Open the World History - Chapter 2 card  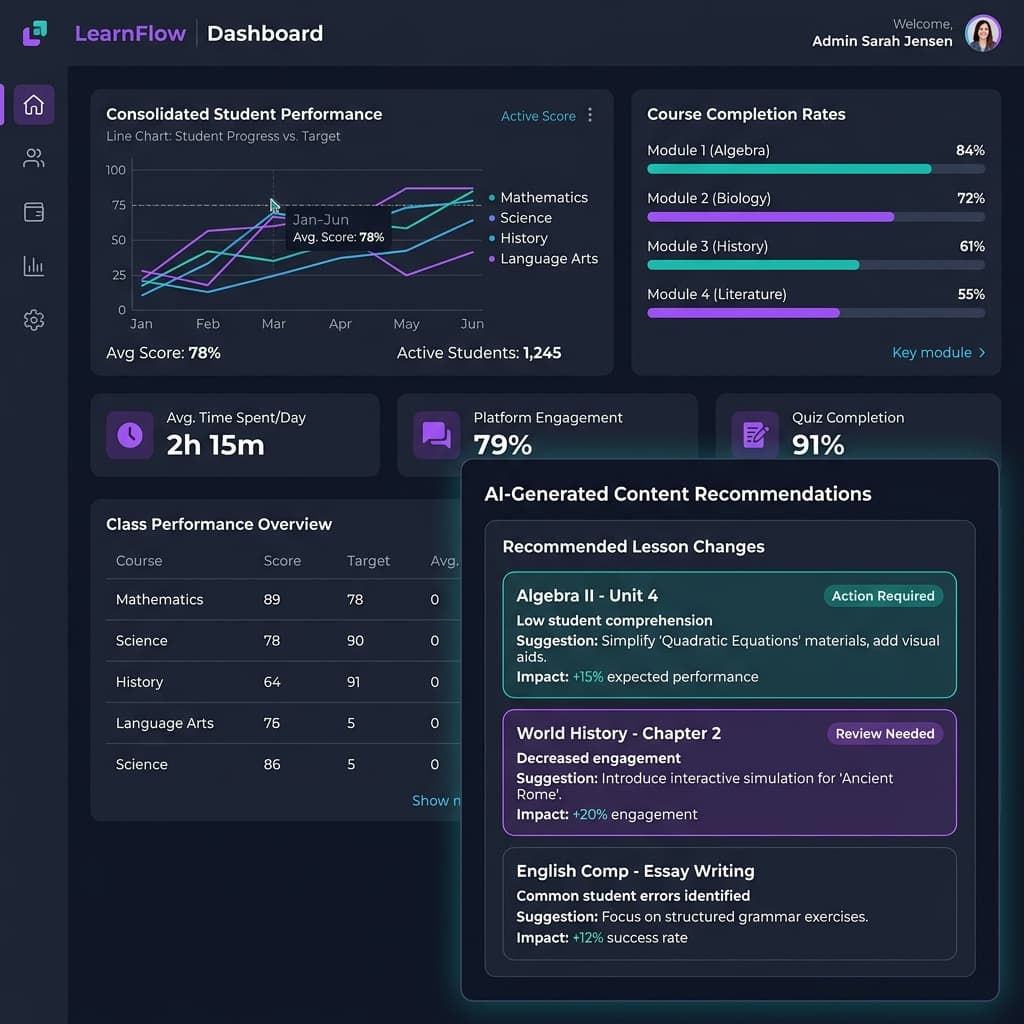729,773
